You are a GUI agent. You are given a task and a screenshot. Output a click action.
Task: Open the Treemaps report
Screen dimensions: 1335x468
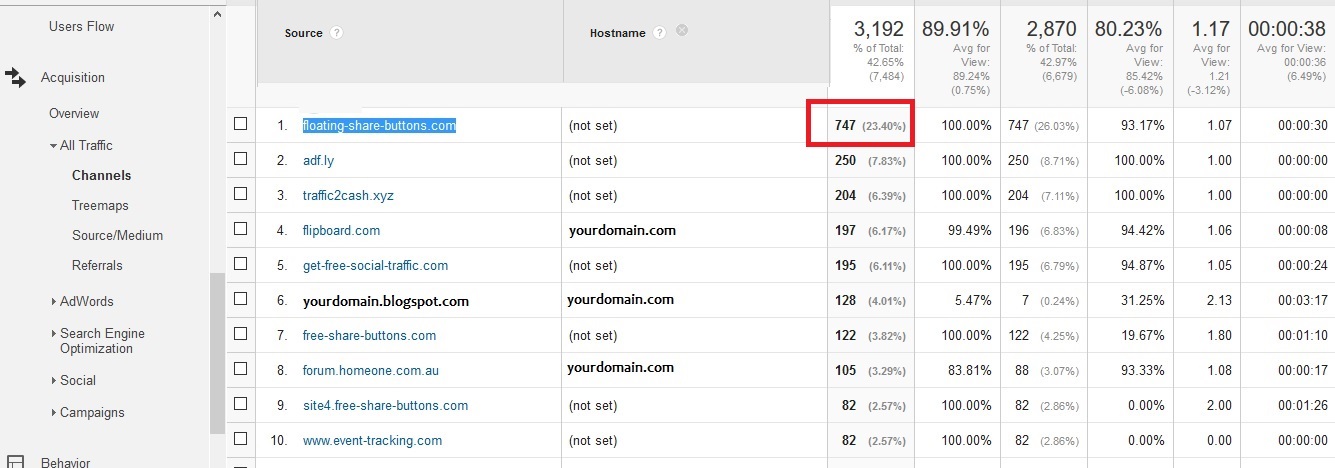pyautogui.click(x=100, y=205)
